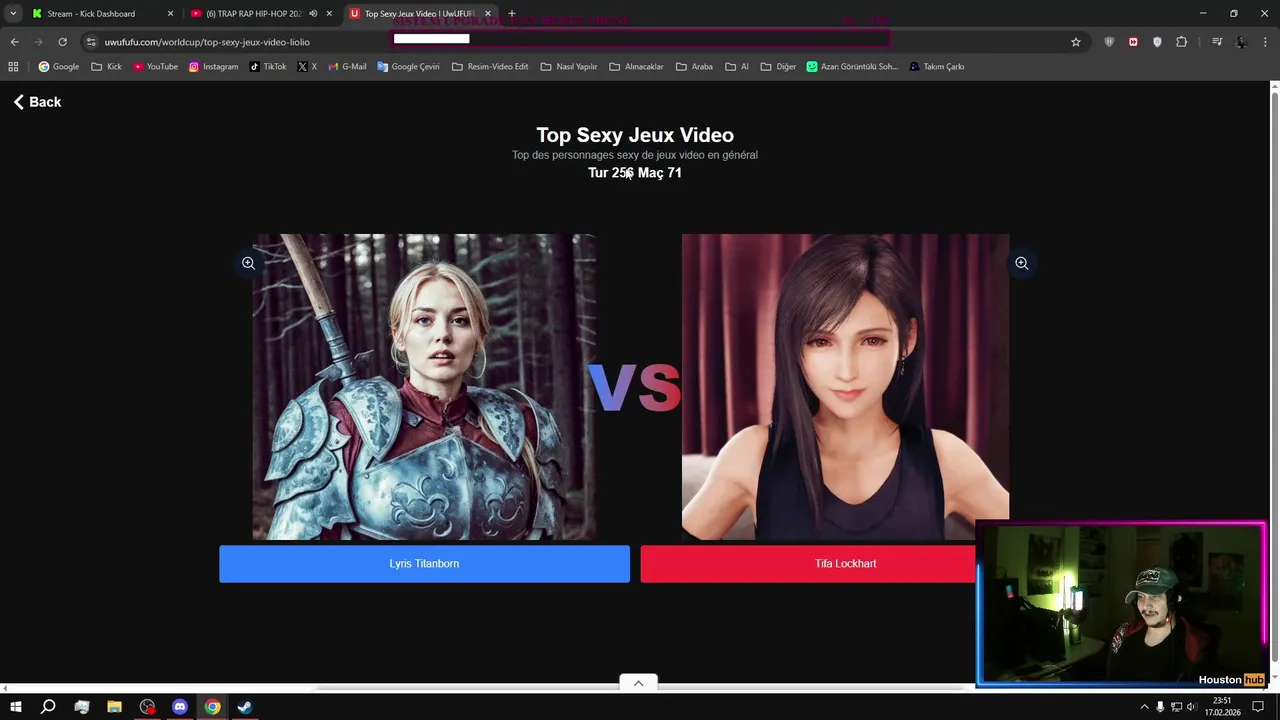Click the Top Sexy Jeux Video heading
The width and height of the screenshot is (1280, 720).
[x=635, y=135]
